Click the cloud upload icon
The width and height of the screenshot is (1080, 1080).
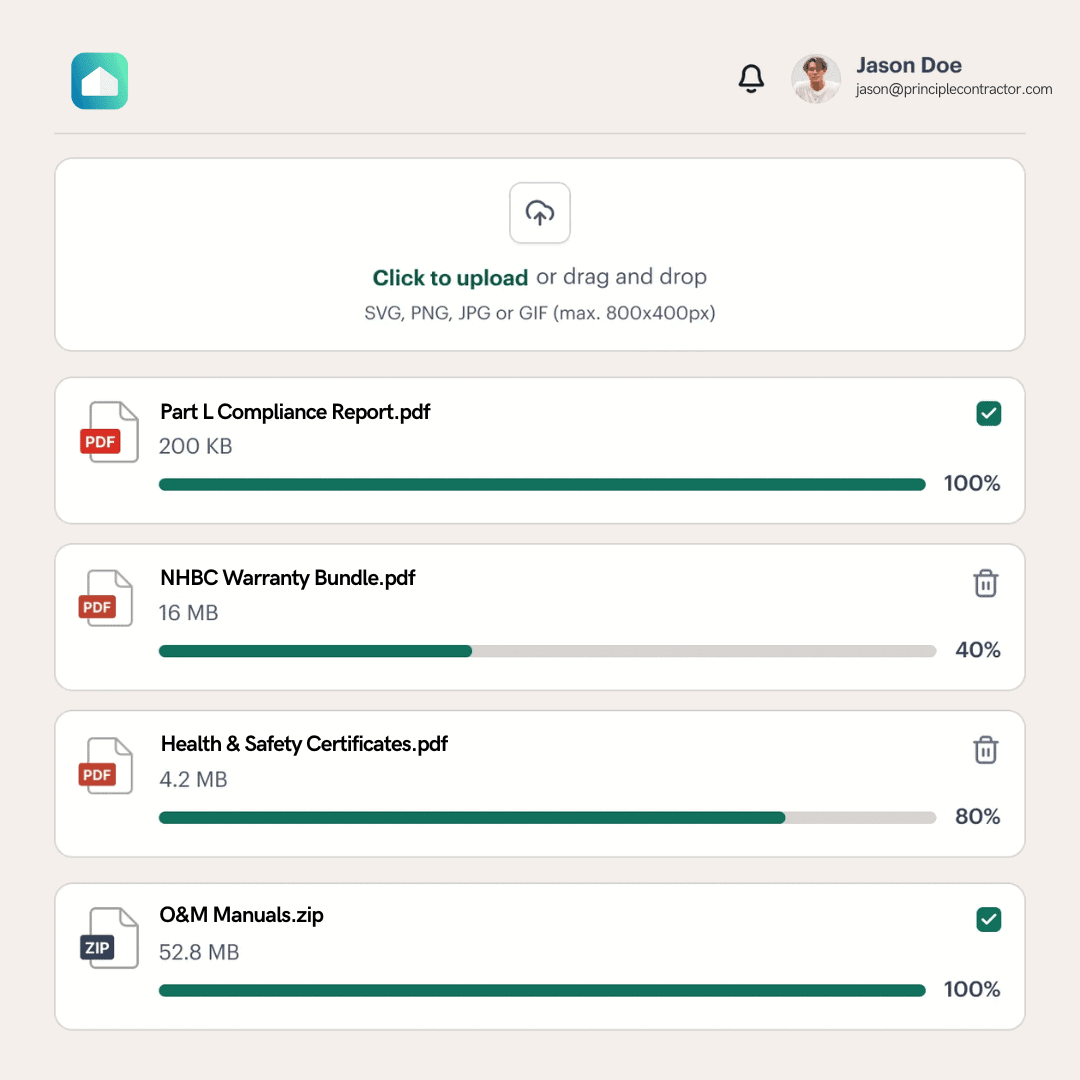[540, 213]
